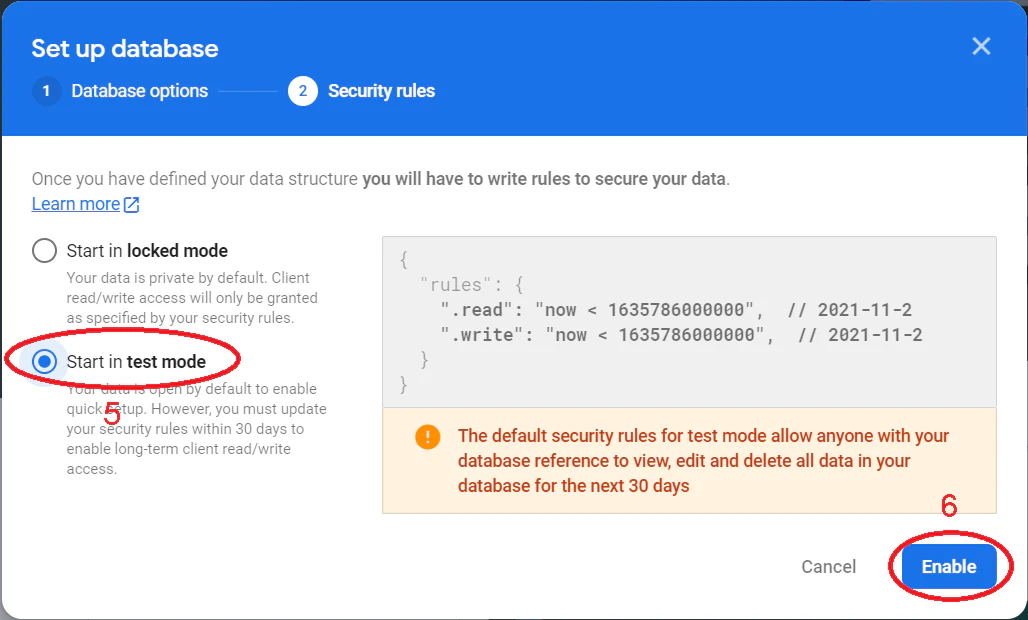Click the .read rule line in code
The width and height of the screenshot is (1028, 620).
[675, 309]
